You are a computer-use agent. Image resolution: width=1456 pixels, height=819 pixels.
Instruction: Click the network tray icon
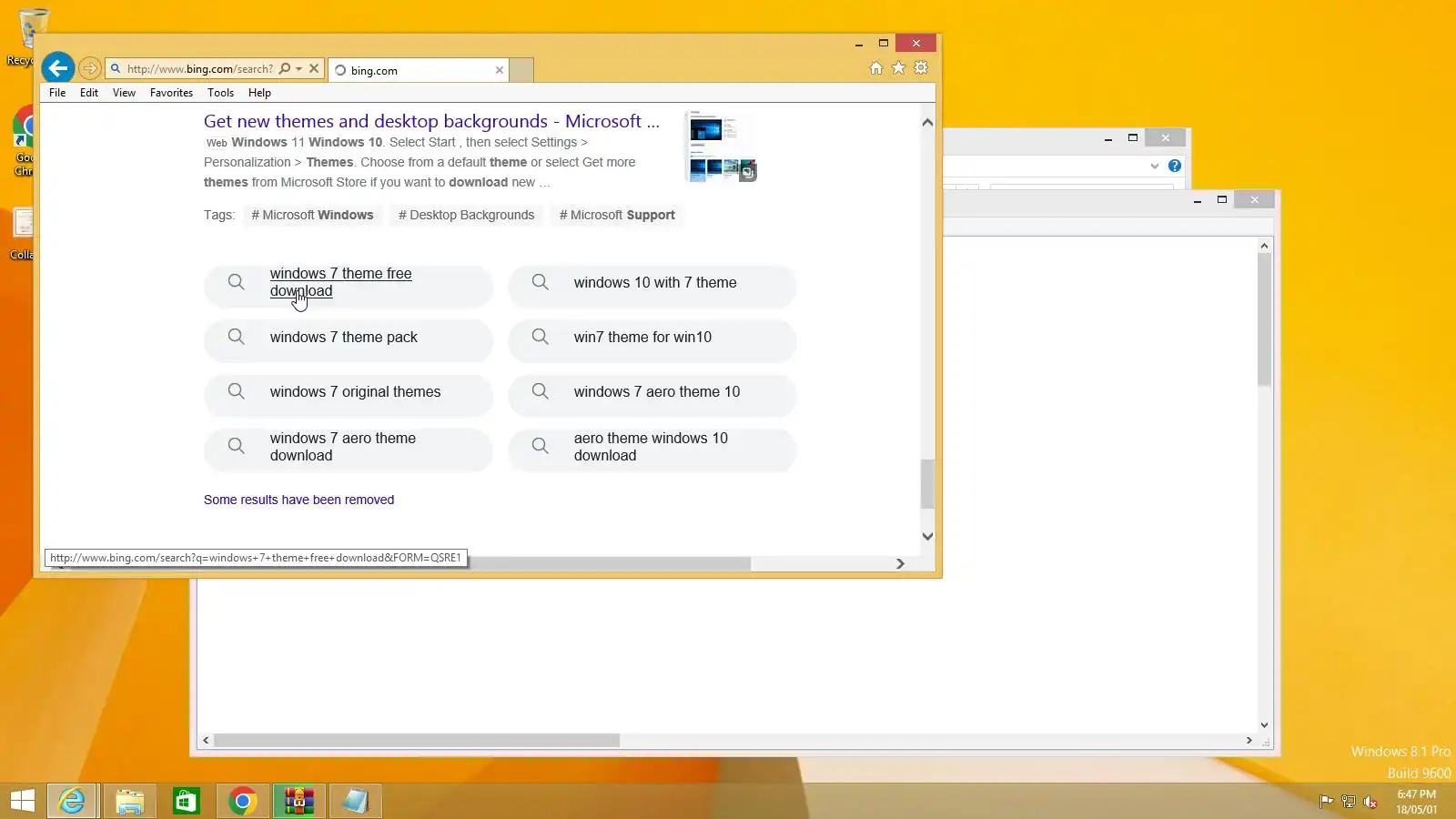tap(1349, 802)
